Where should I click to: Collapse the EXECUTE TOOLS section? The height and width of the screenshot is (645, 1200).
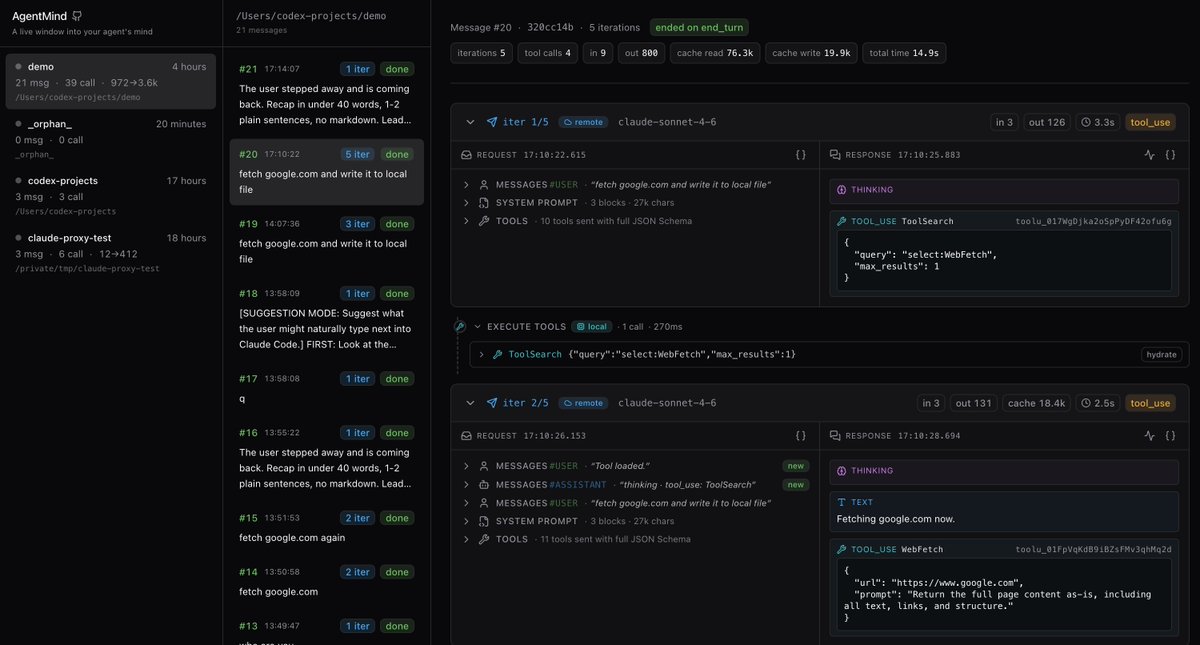[478, 326]
